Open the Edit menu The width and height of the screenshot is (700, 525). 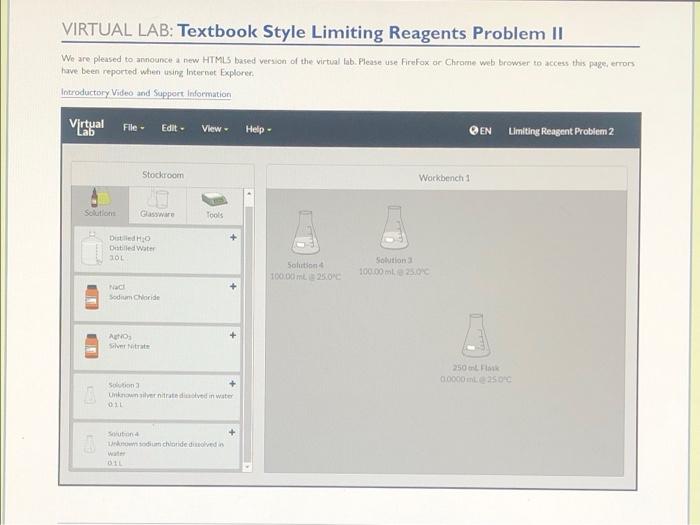[173, 128]
